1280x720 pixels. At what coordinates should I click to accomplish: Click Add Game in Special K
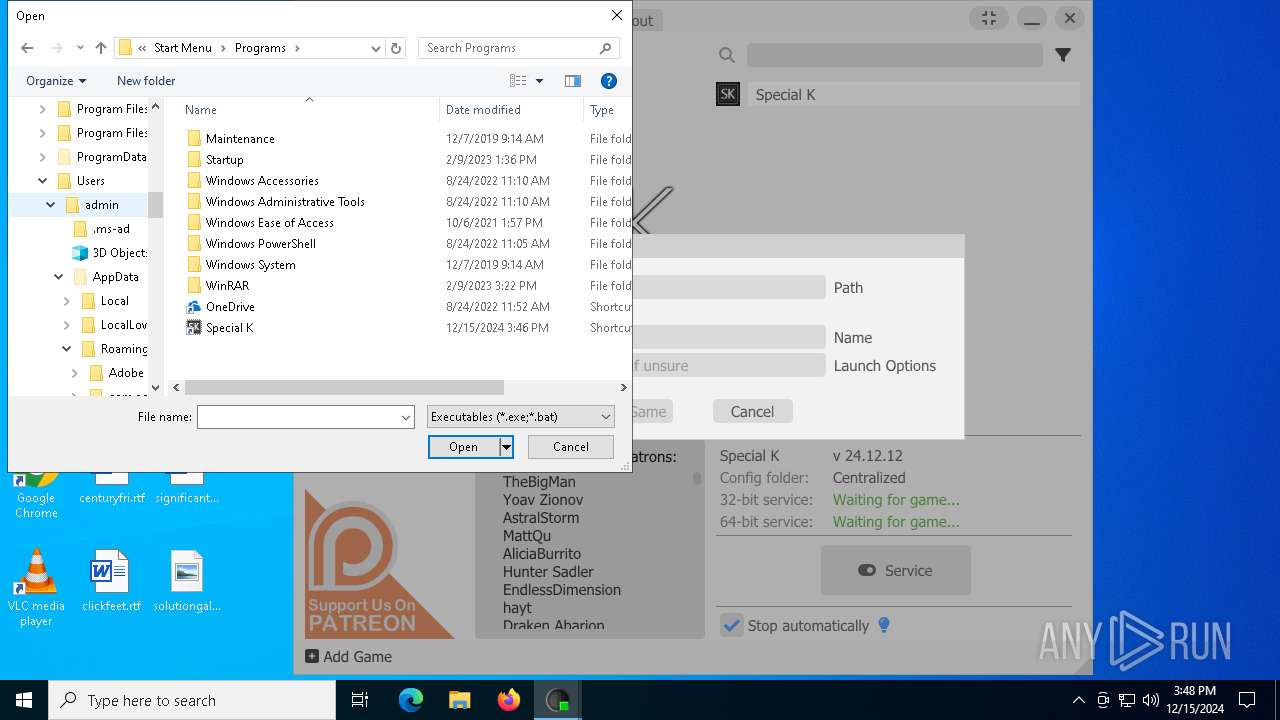coord(349,657)
